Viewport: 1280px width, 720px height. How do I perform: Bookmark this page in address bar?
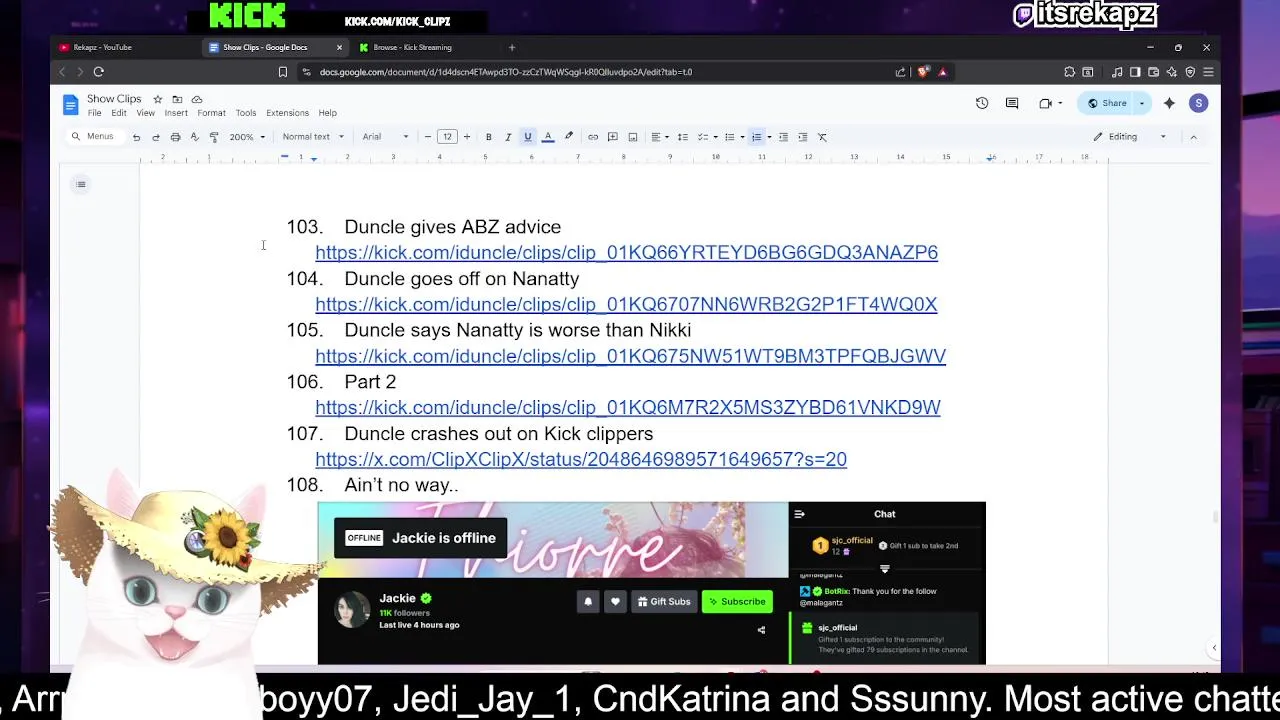[x=283, y=72]
